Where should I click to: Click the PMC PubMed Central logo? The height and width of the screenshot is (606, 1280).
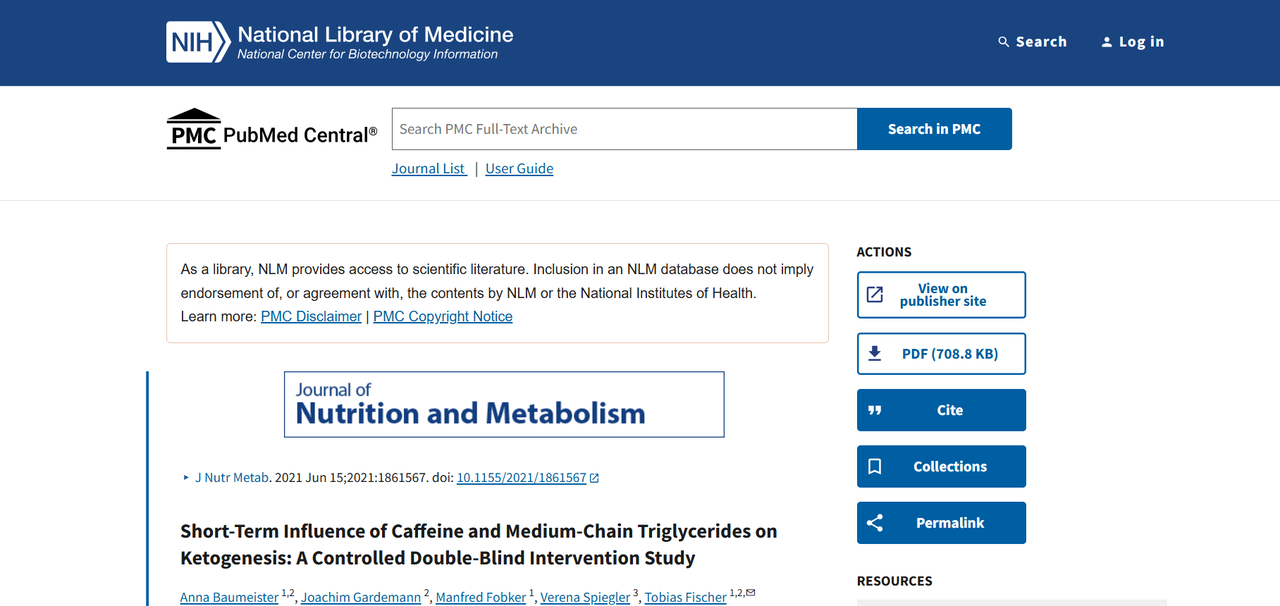pos(271,131)
